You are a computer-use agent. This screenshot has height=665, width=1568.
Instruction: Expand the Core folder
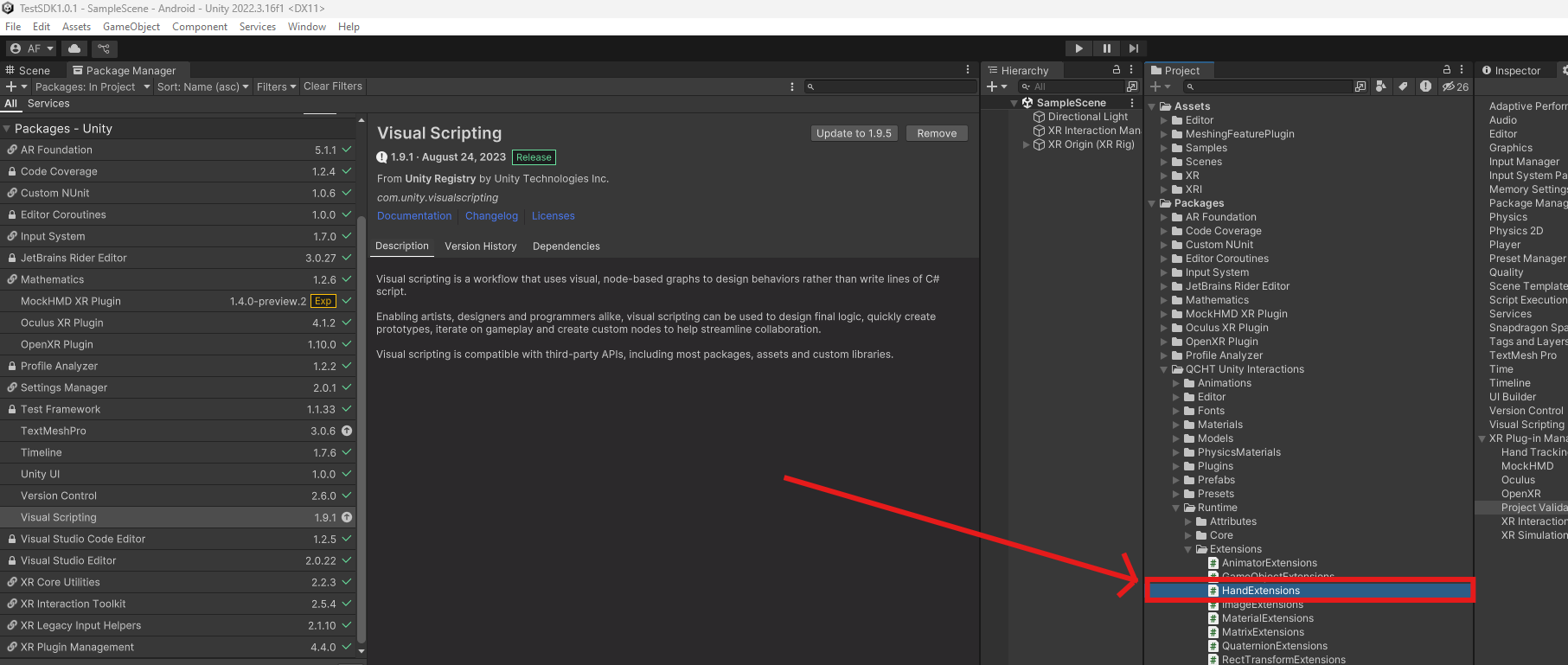[x=1188, y=535]
